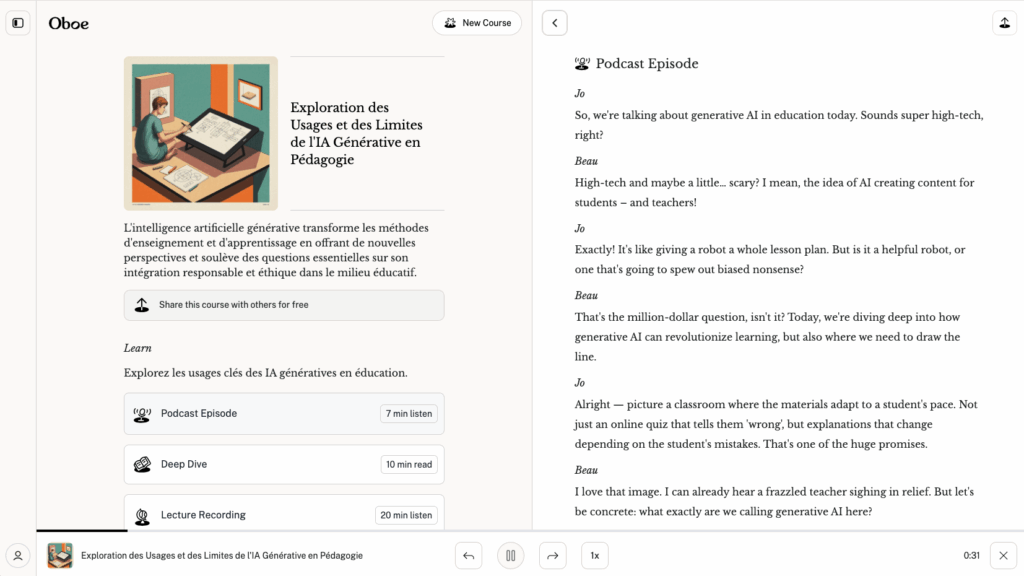Change the 1x playback speed
This screenshot has height=576, width=1024.
(x=594, y=555)
